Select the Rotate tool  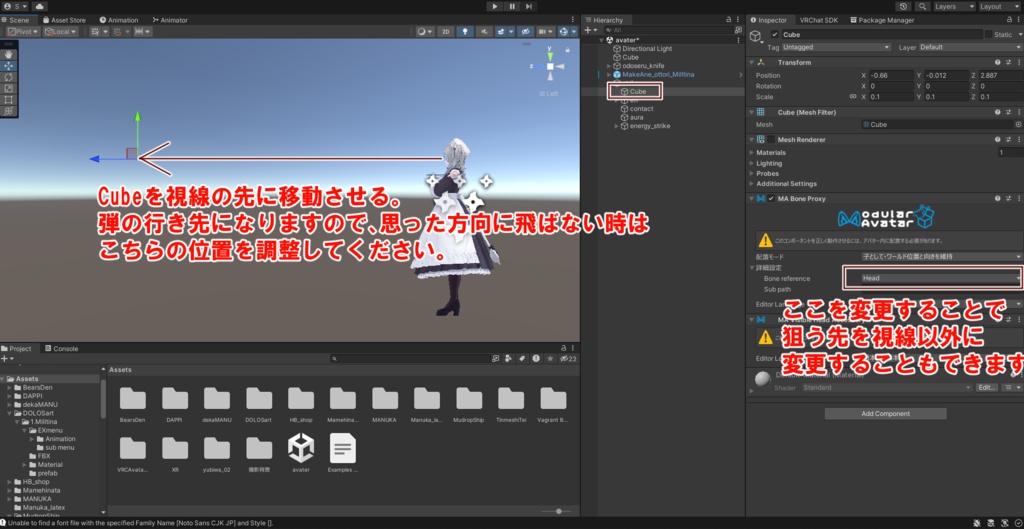pyautogui.click(x=8, y=77)
